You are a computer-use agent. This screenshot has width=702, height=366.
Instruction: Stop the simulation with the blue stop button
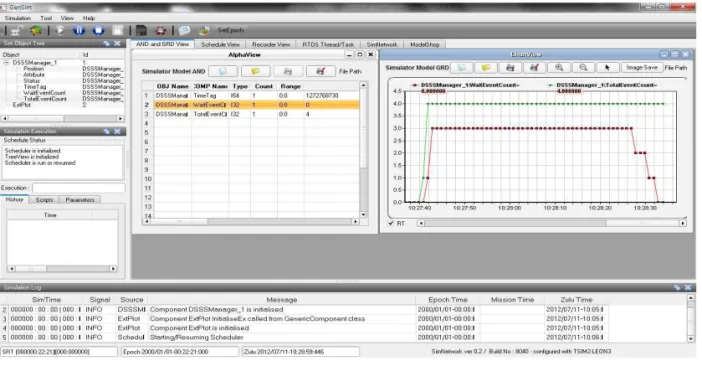[x=98, y=30]
